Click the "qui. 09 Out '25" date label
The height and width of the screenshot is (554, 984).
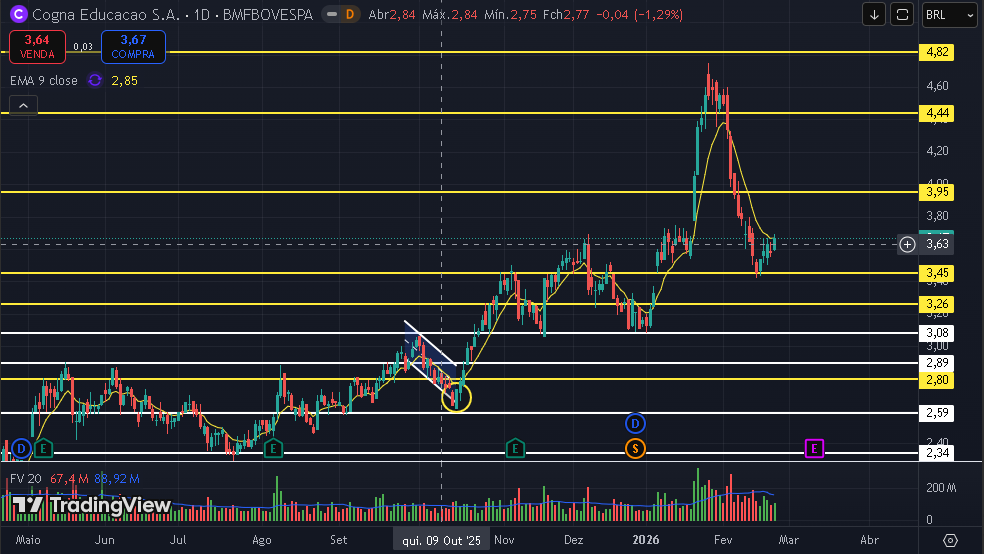(x=441, y=540)
